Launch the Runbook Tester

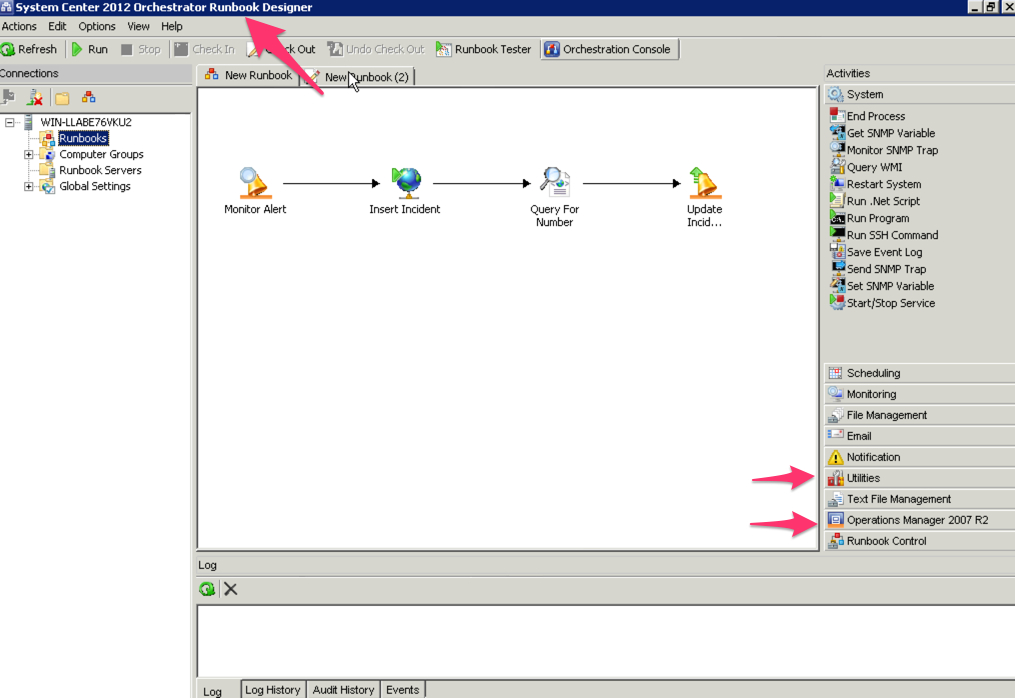click(x=484, y=48)
